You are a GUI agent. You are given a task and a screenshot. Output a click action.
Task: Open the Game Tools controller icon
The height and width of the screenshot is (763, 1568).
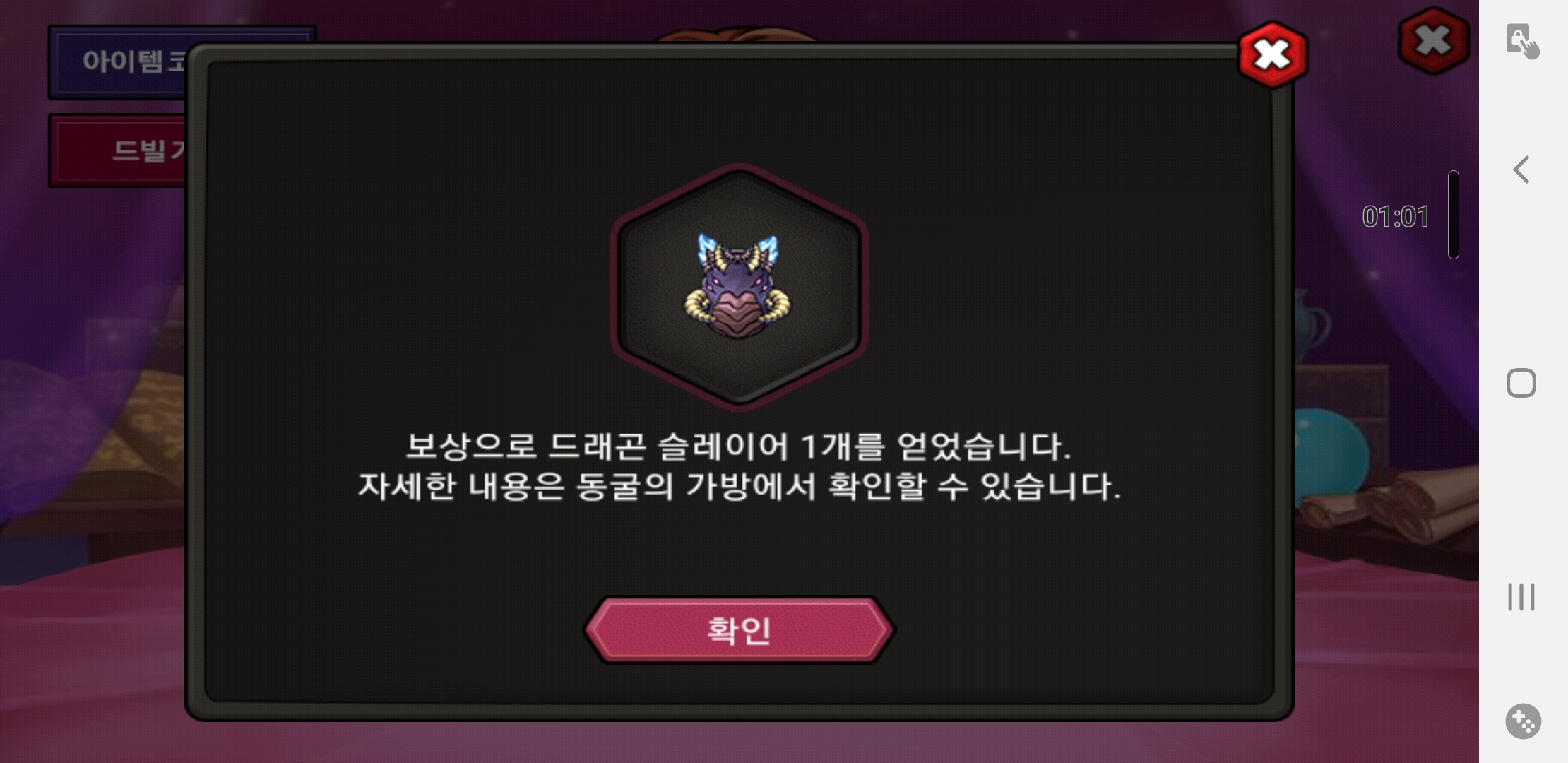1523,721
